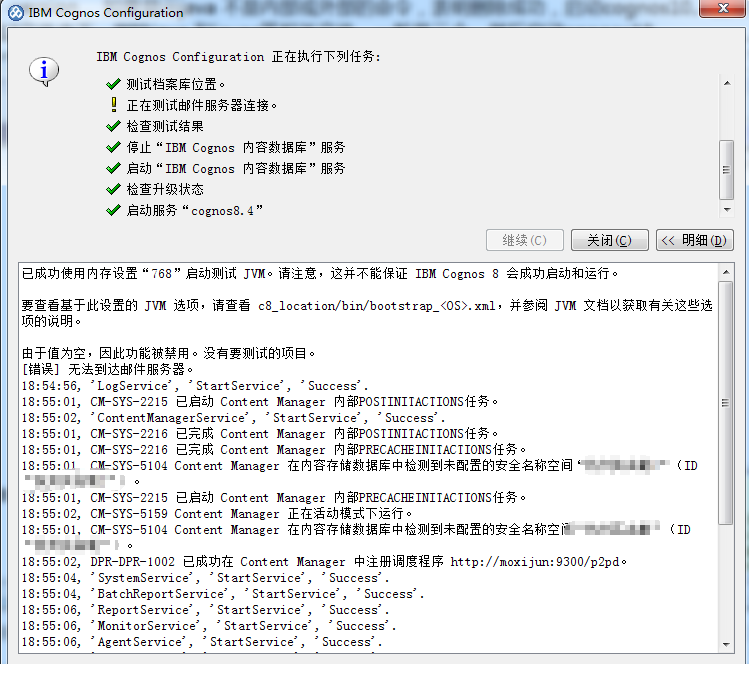Click down arrow of task list scrollbar
This screenshot has height=673, width=749.
[727, 209]
